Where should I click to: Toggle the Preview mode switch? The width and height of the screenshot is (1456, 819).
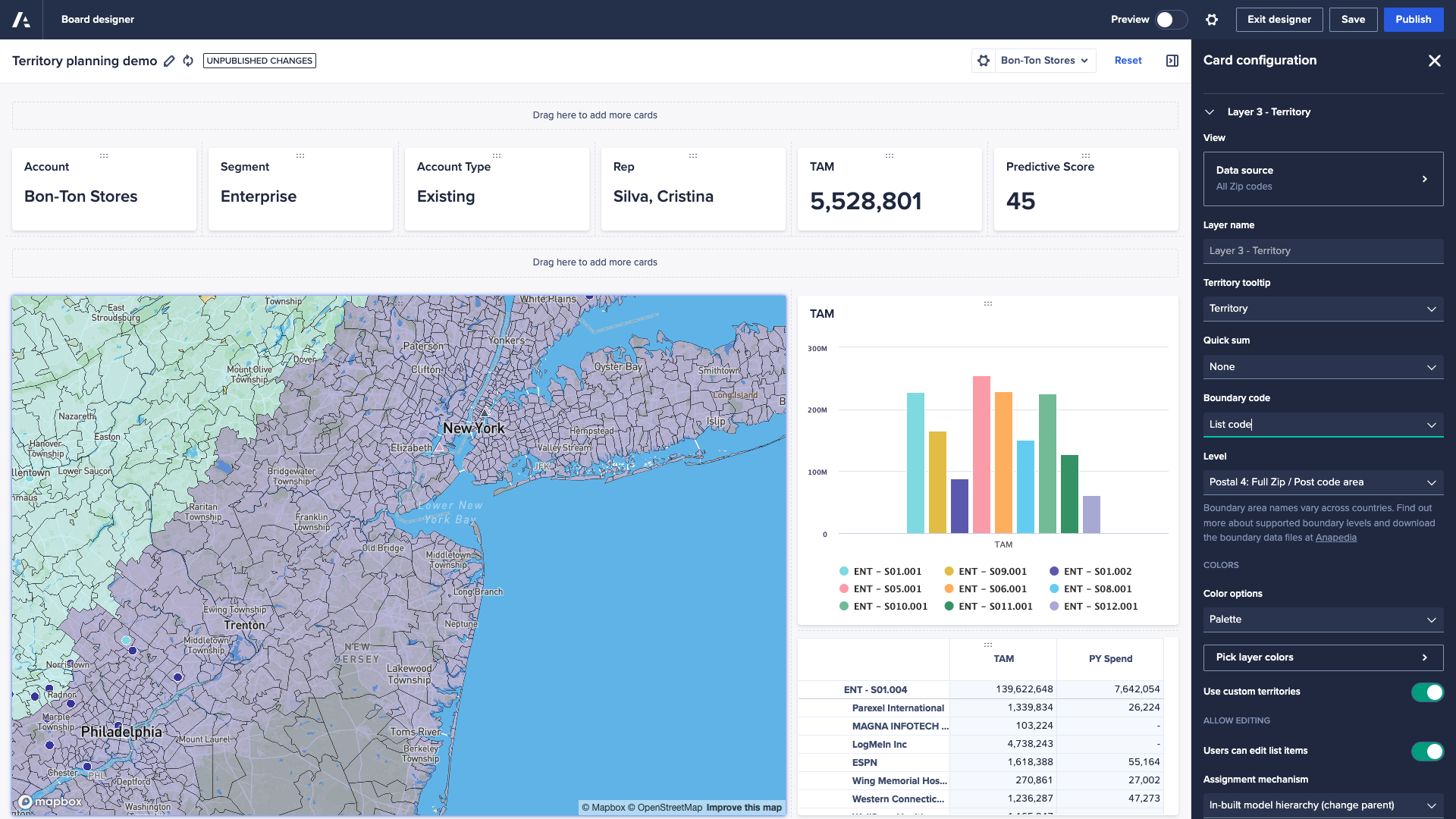[x=1171, y=19]
